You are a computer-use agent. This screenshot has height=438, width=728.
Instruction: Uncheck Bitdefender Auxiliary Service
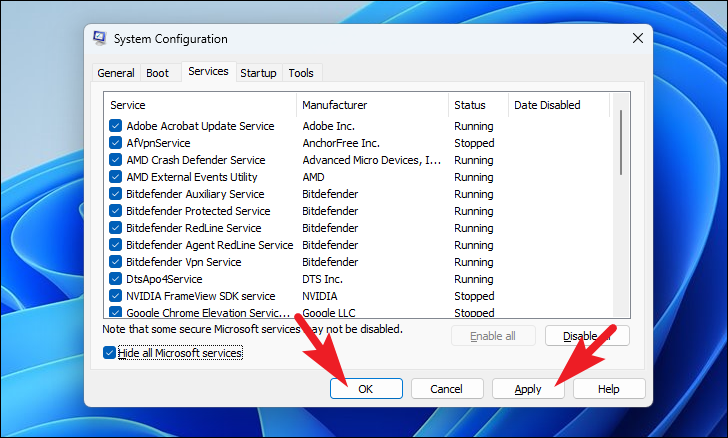point(115,194)
